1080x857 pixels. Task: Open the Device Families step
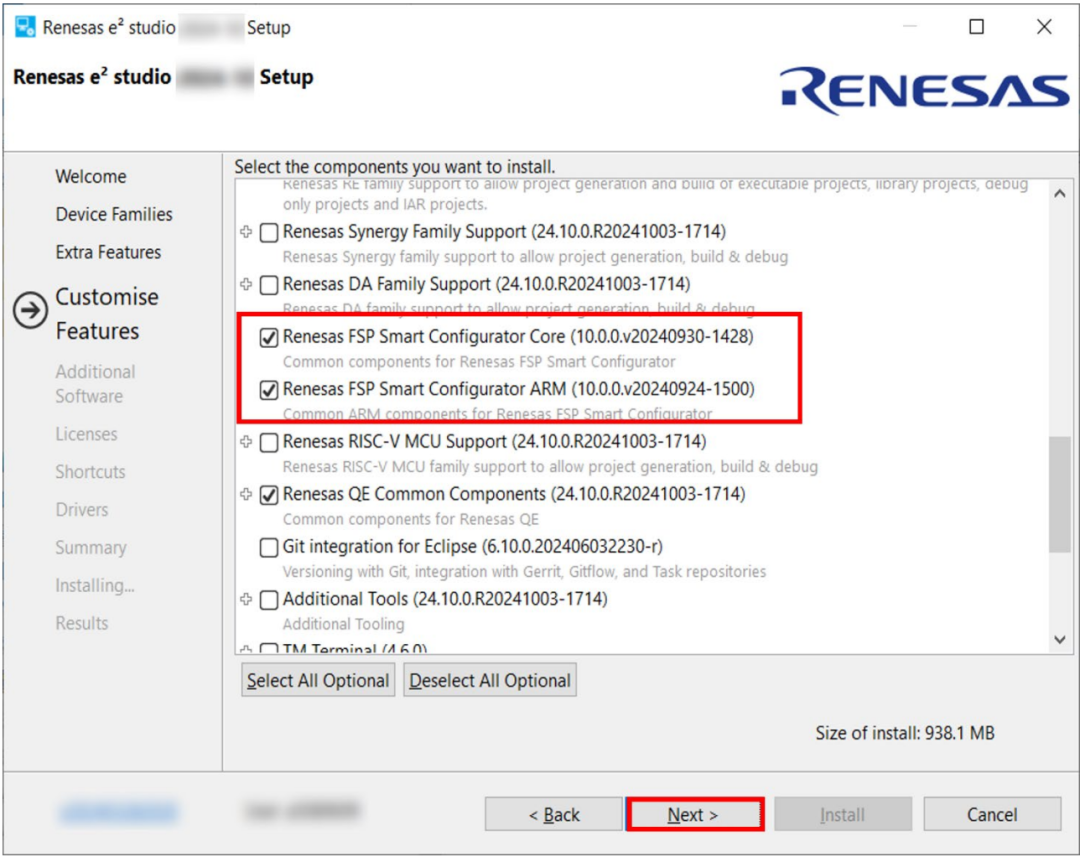pyautogui.click(x=114, y=215)
